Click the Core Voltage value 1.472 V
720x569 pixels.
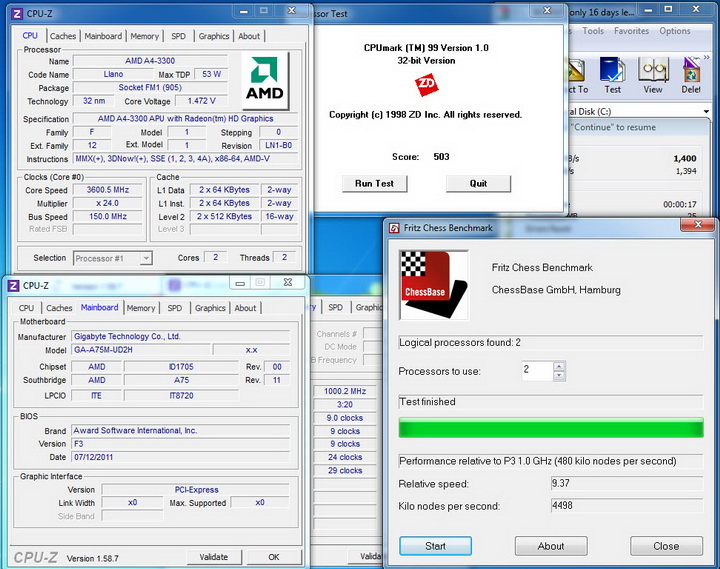pyautogui.click(x=201, y=101)
